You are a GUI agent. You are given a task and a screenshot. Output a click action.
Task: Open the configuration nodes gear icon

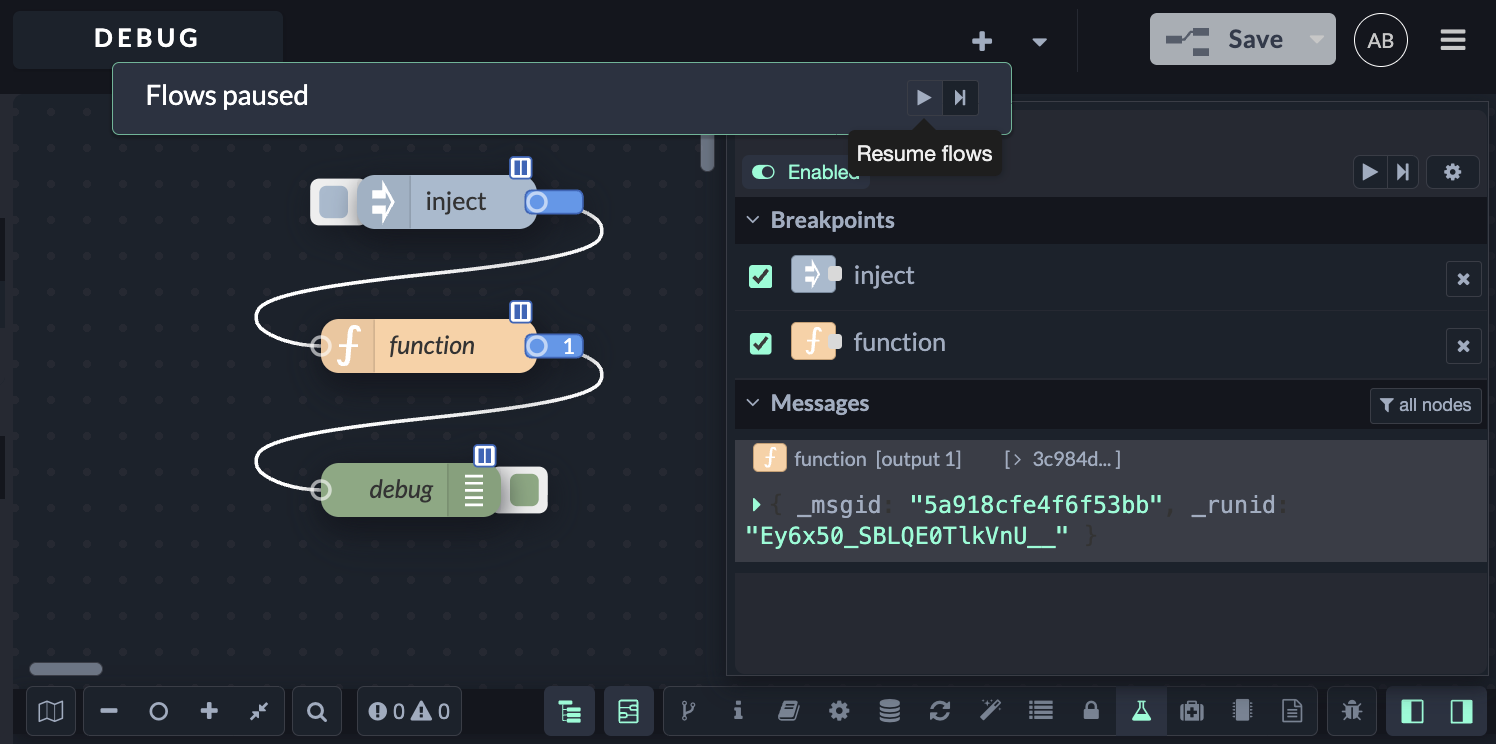839,711
